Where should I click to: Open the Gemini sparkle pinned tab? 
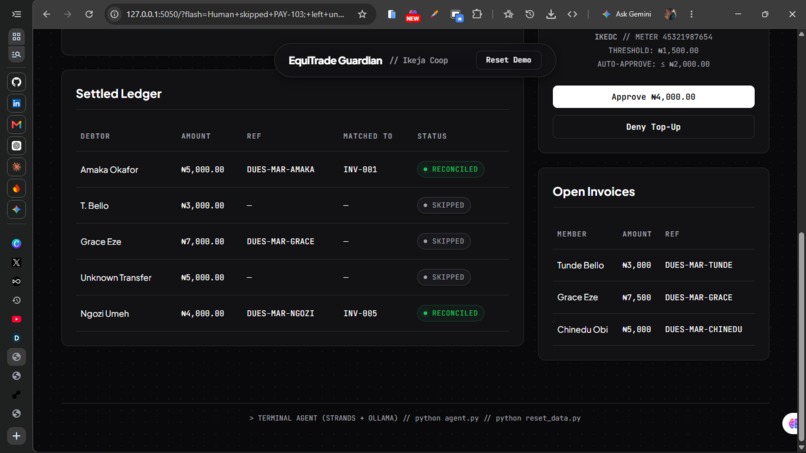pyautogui.click(x=16, y=210)
